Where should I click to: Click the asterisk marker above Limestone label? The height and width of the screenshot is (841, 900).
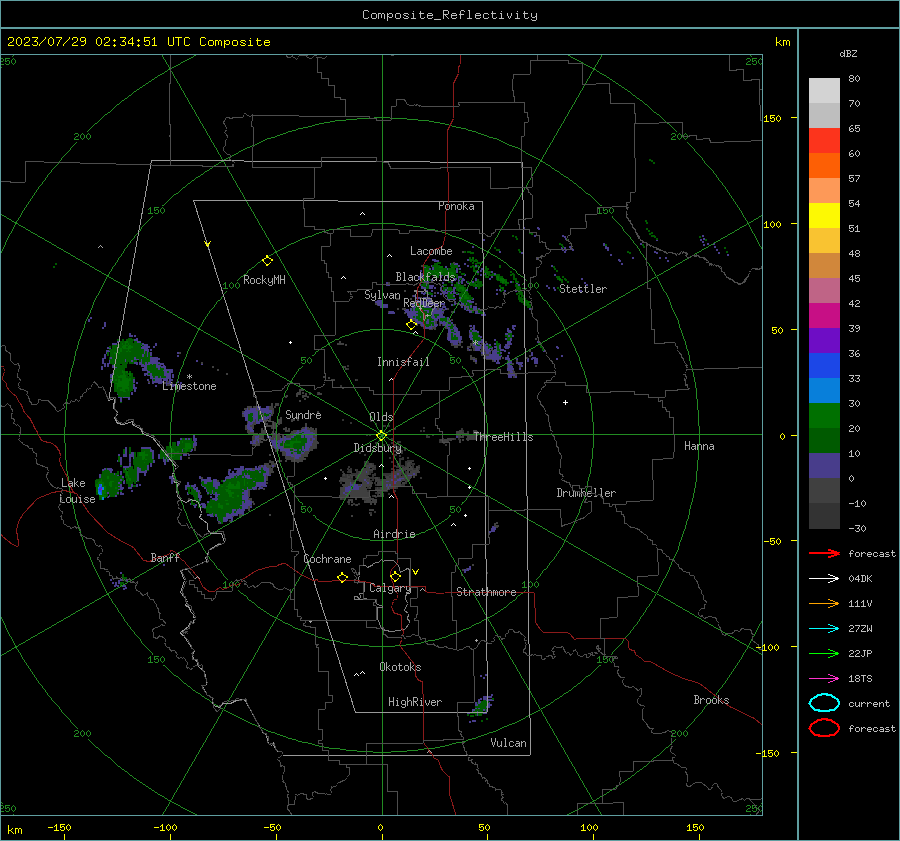(x=189, y=377)
